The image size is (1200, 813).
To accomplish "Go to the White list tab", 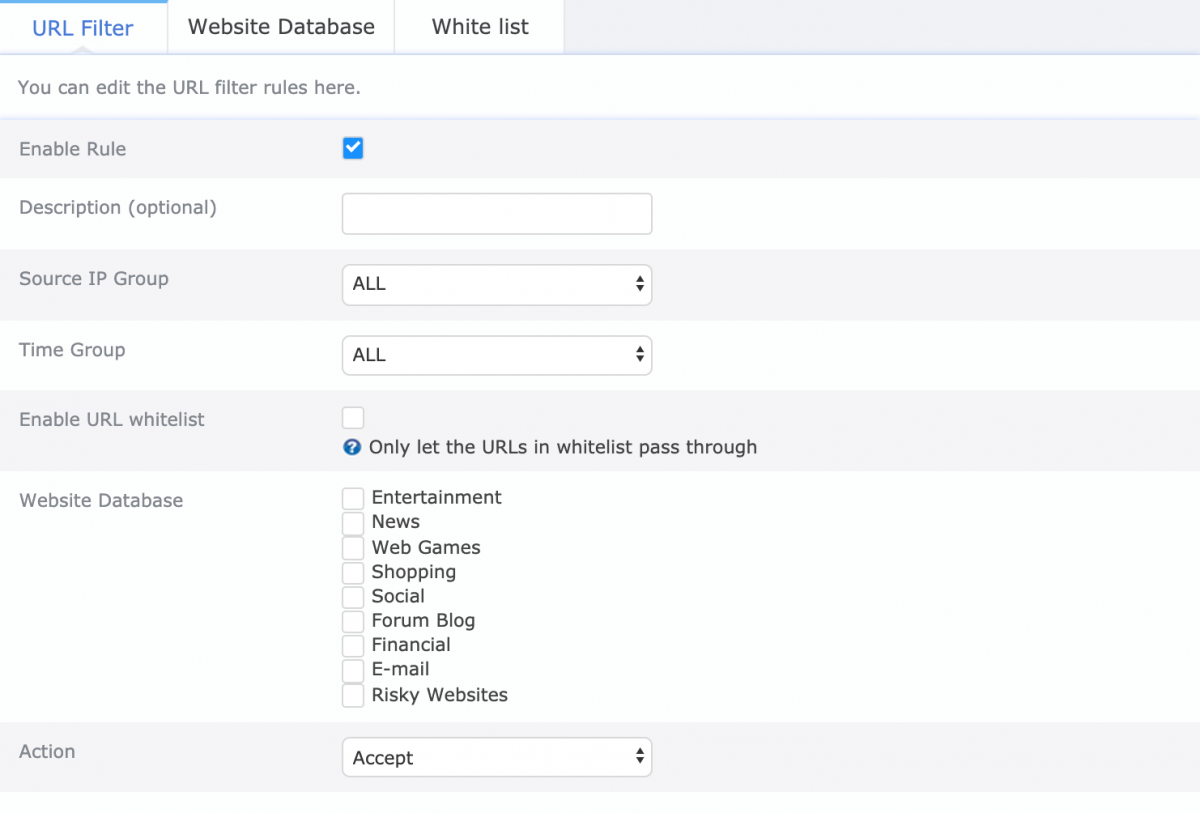I will pos(480,27).
